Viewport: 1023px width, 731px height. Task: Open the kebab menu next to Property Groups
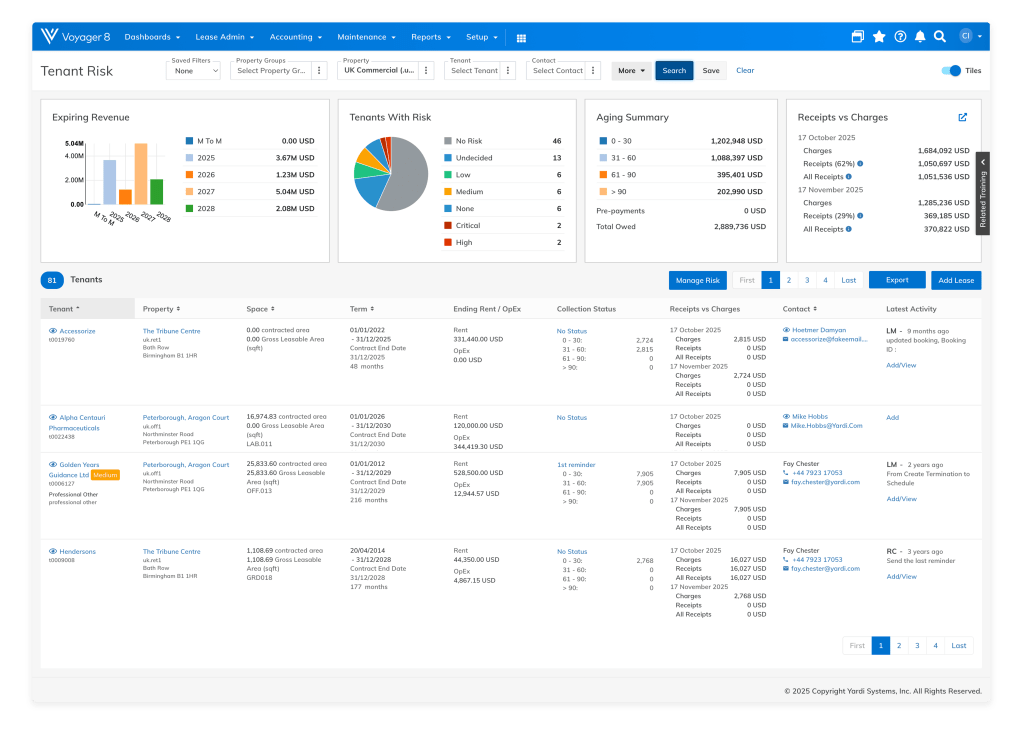(317, 70)
